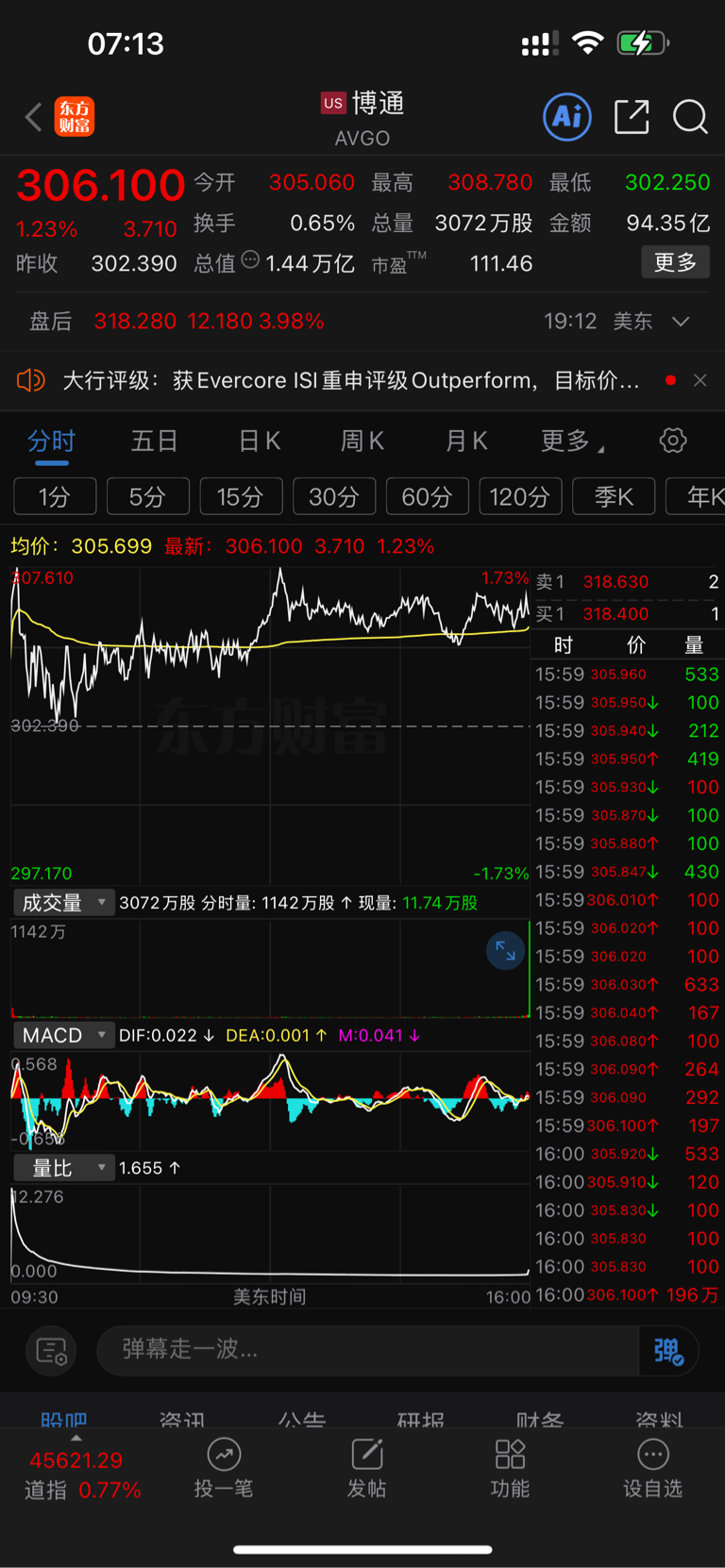This screenshot has width=725, height=1568.
Task: Open the 更多 chart period dropdown
Action: click(572, 441)
